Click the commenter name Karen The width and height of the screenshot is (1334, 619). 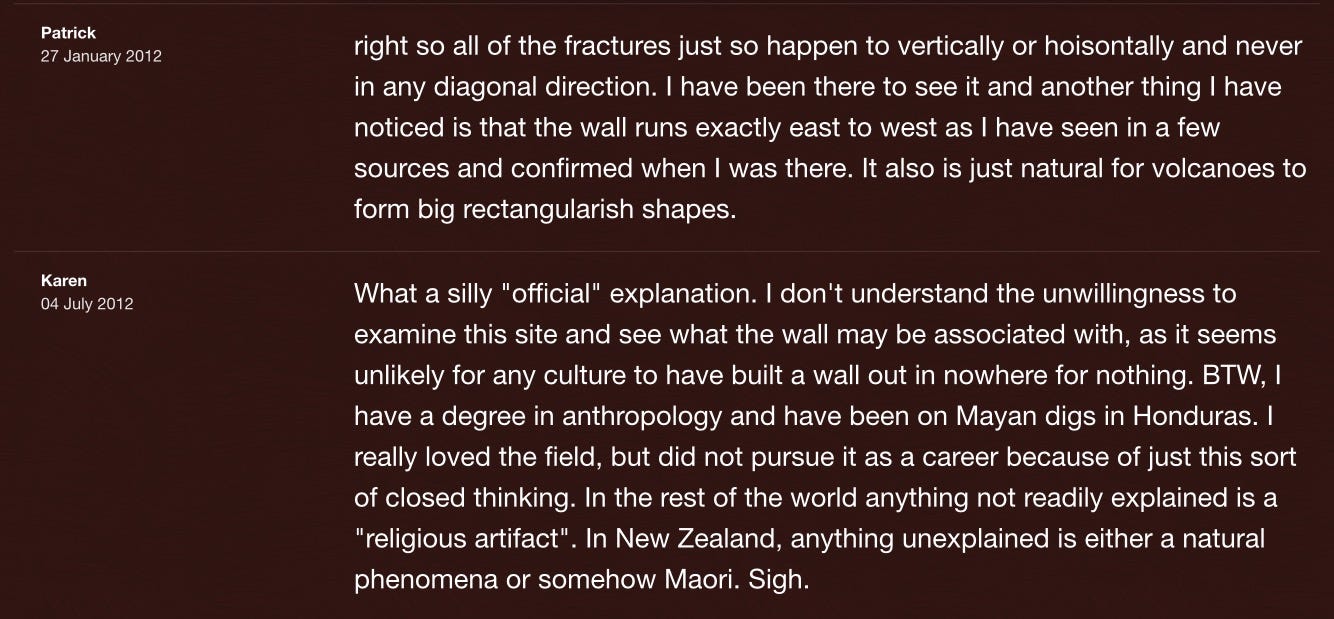click(x=64, y=281)
